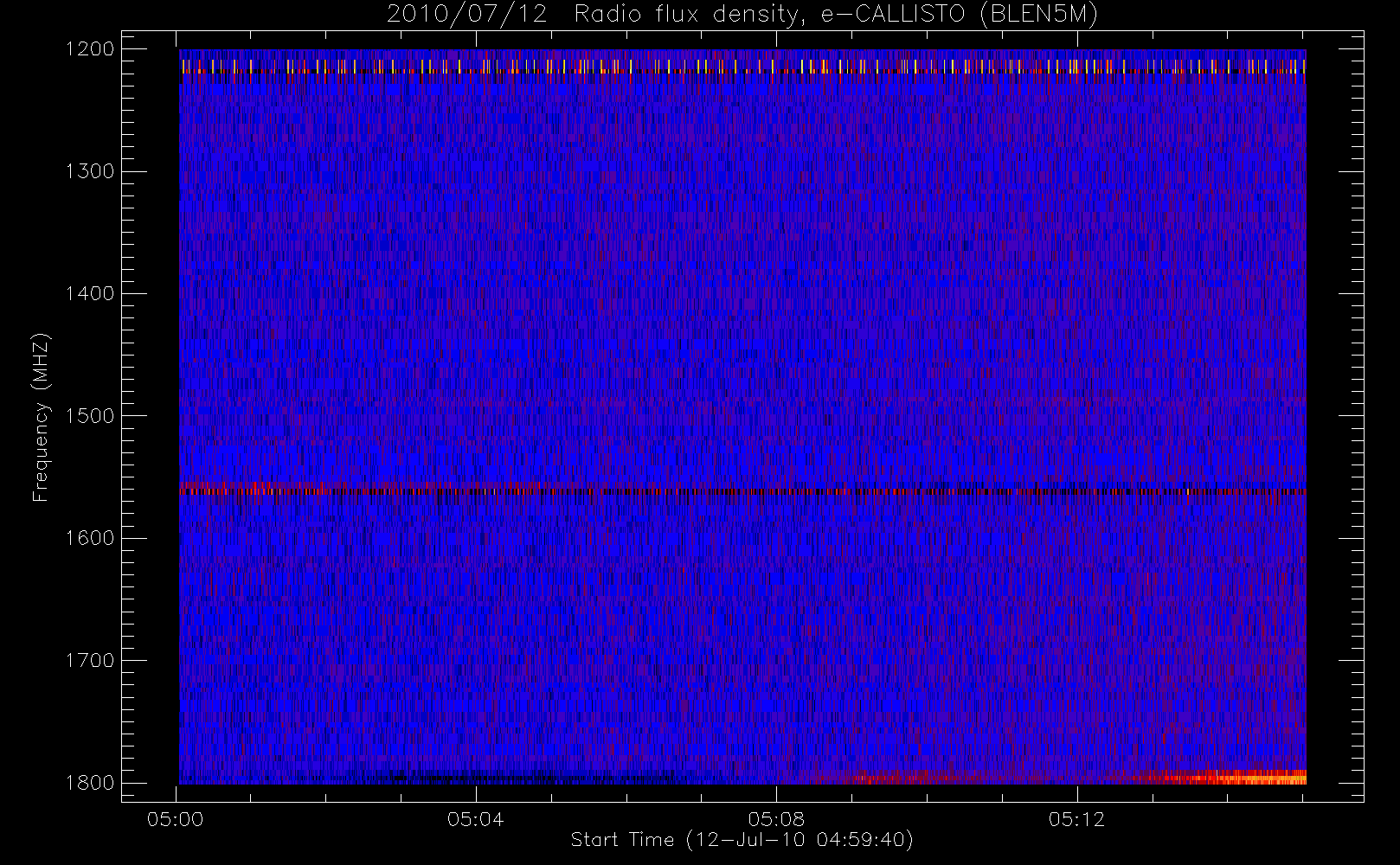Viewport: 1400px width, 865px height.
Task: Click the 'Start Time (12-Jul-10 04:59:40)' label
Action: (x=742, y=839)
